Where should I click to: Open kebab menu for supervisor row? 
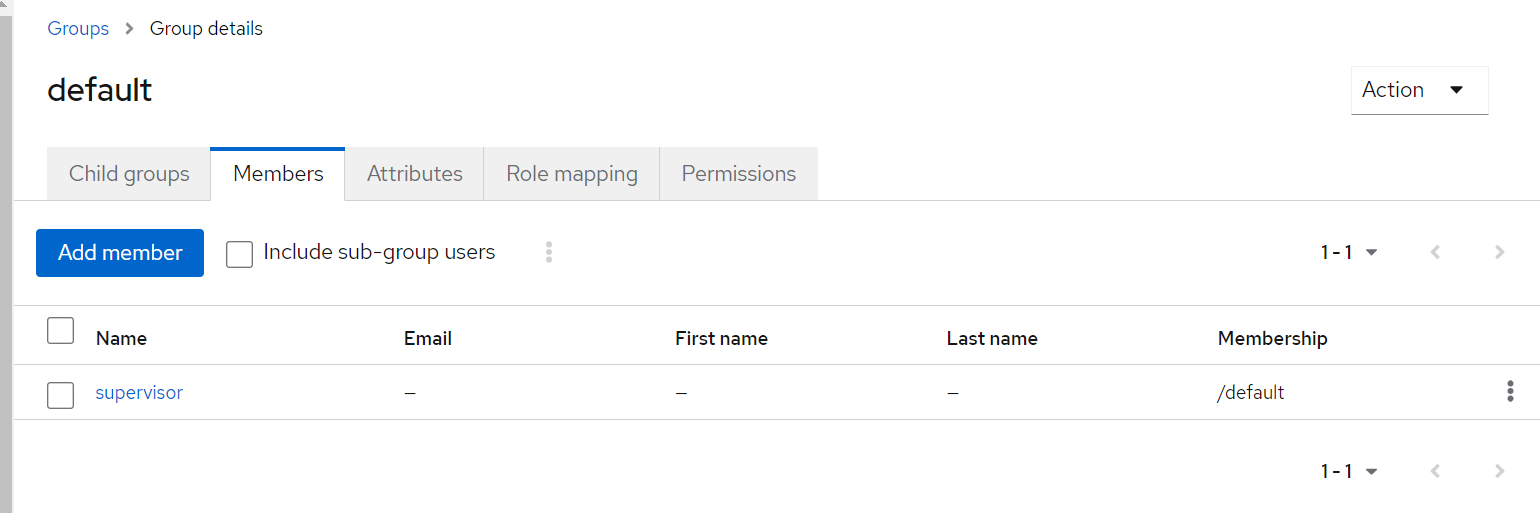(1510, 392)
